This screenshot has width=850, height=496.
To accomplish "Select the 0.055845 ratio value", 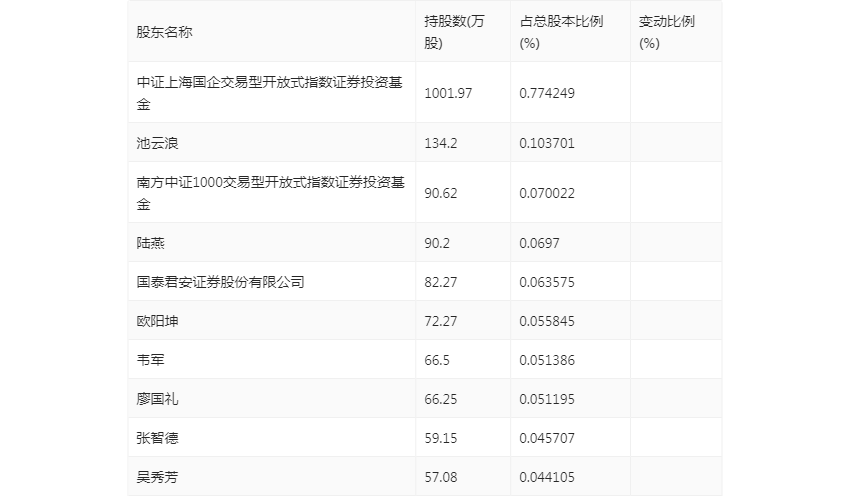I will pyautogui.click(x=546, y=321).
